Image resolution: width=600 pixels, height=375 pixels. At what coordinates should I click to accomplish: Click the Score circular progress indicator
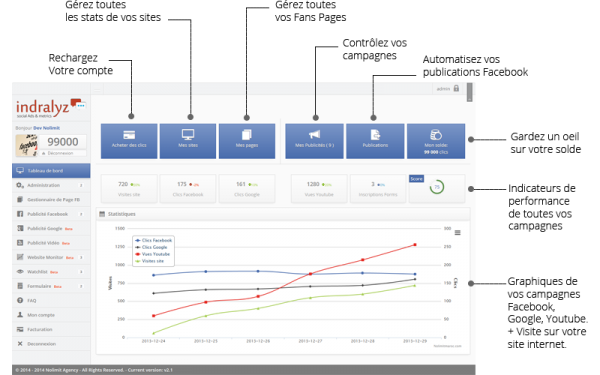pyautogui.click(x=437, y=187)
